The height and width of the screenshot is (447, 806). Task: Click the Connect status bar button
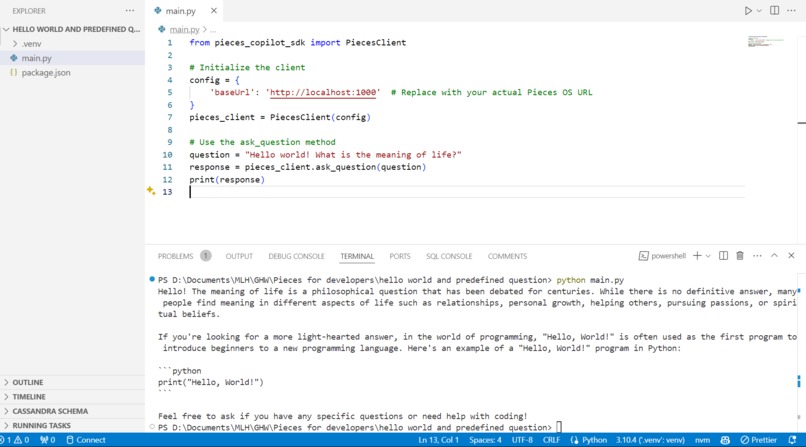[86, 440]
